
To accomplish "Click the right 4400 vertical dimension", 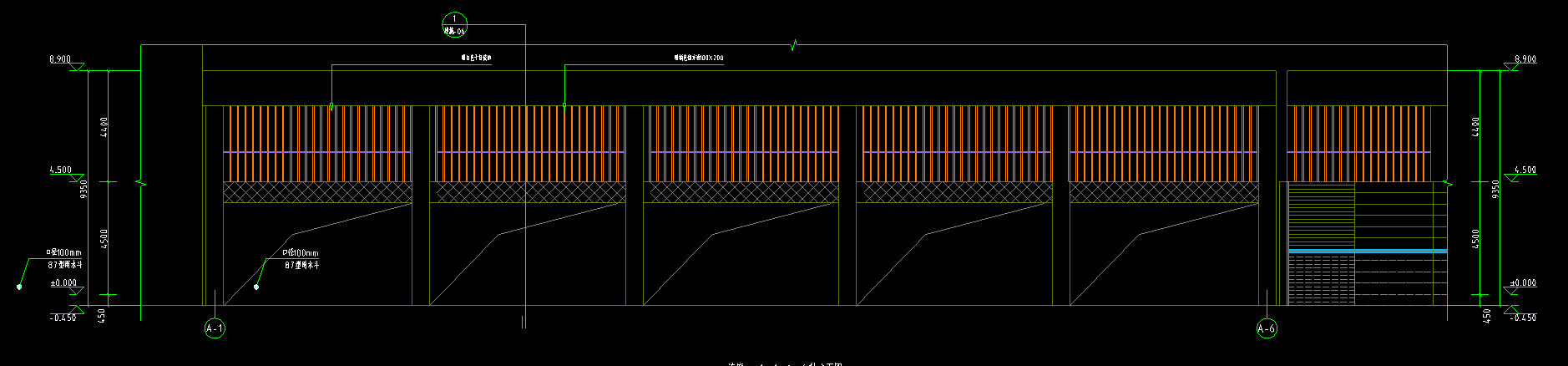I will pyautogui.click(x=1476, y=127).
